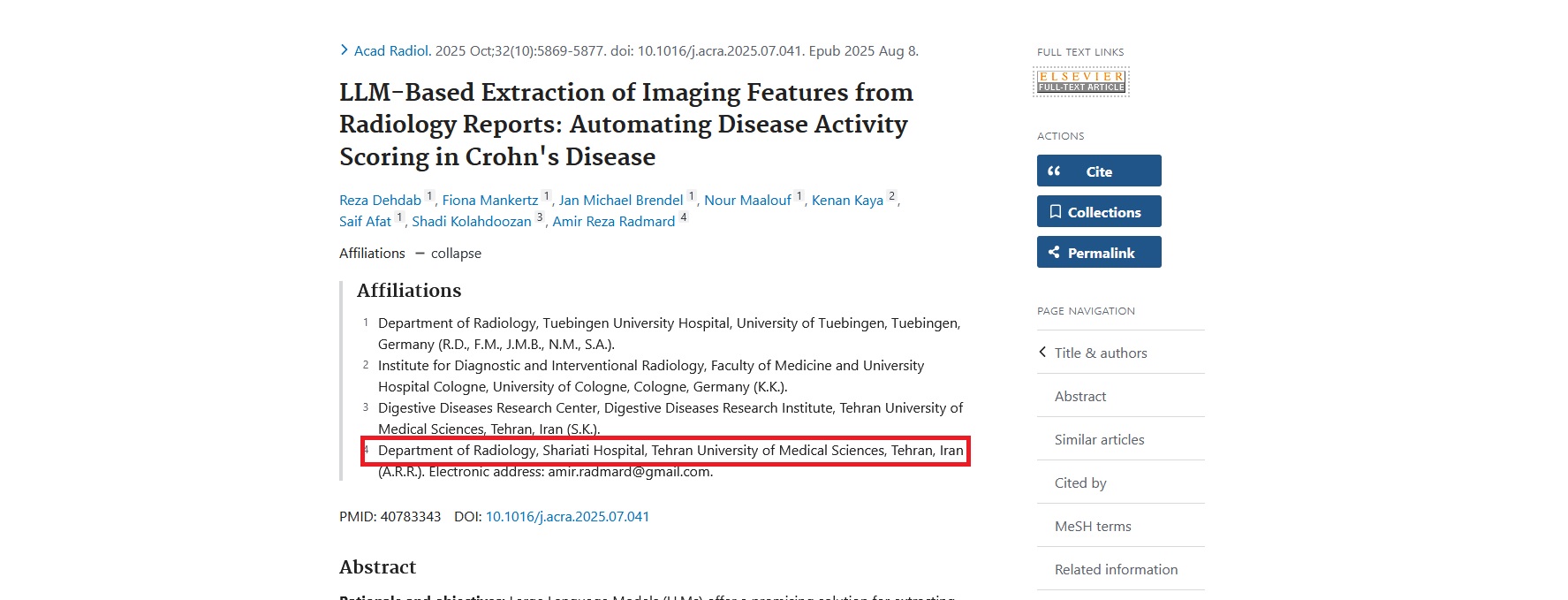This screenshot has width=1568, height=600.
Task: Open the DOI 10.1016/j.acra.2025.07.041 link
Action: pos(567,517)
